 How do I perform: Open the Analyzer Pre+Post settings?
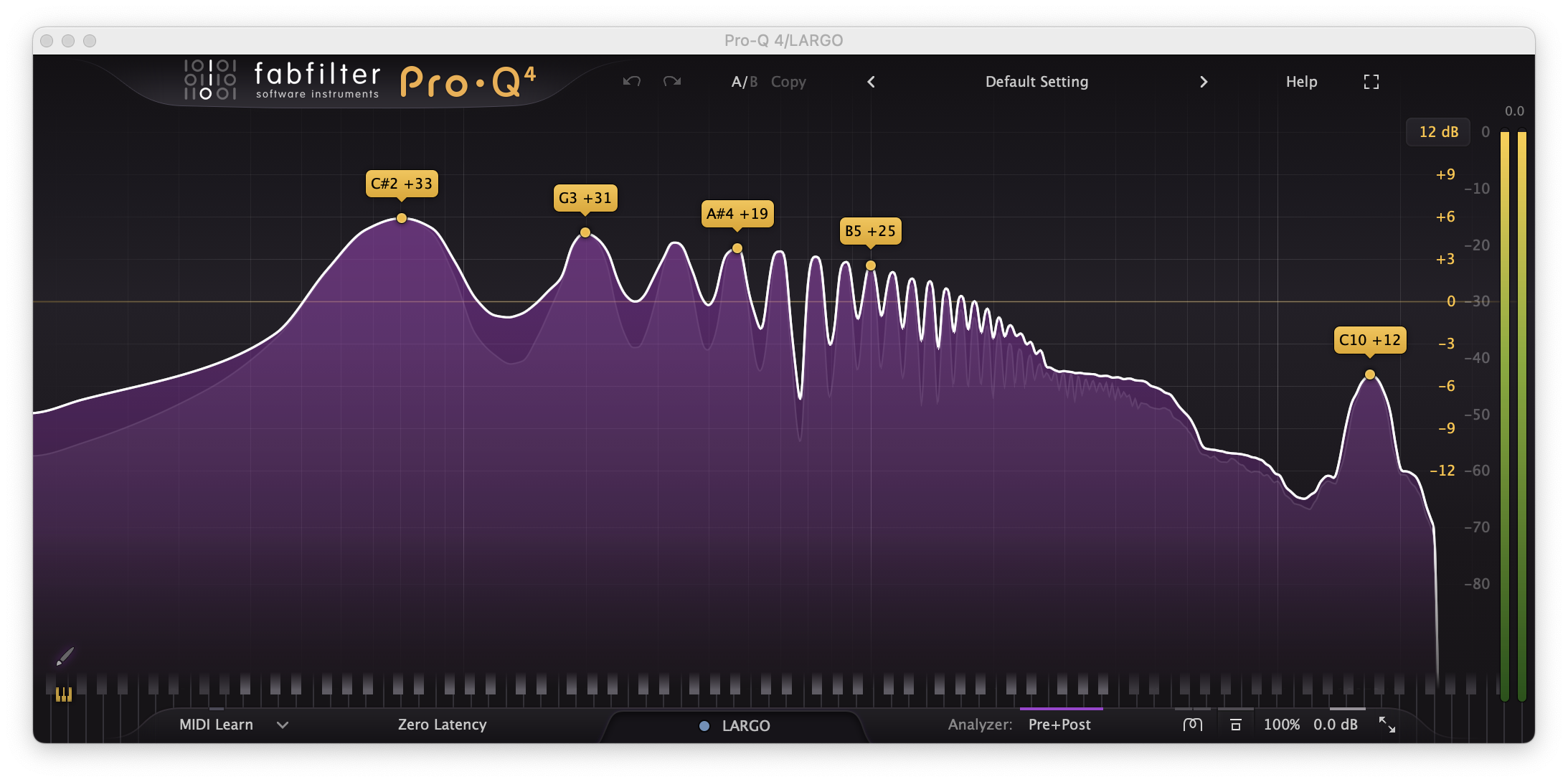pyautogui.click(x=1059, y=725)
